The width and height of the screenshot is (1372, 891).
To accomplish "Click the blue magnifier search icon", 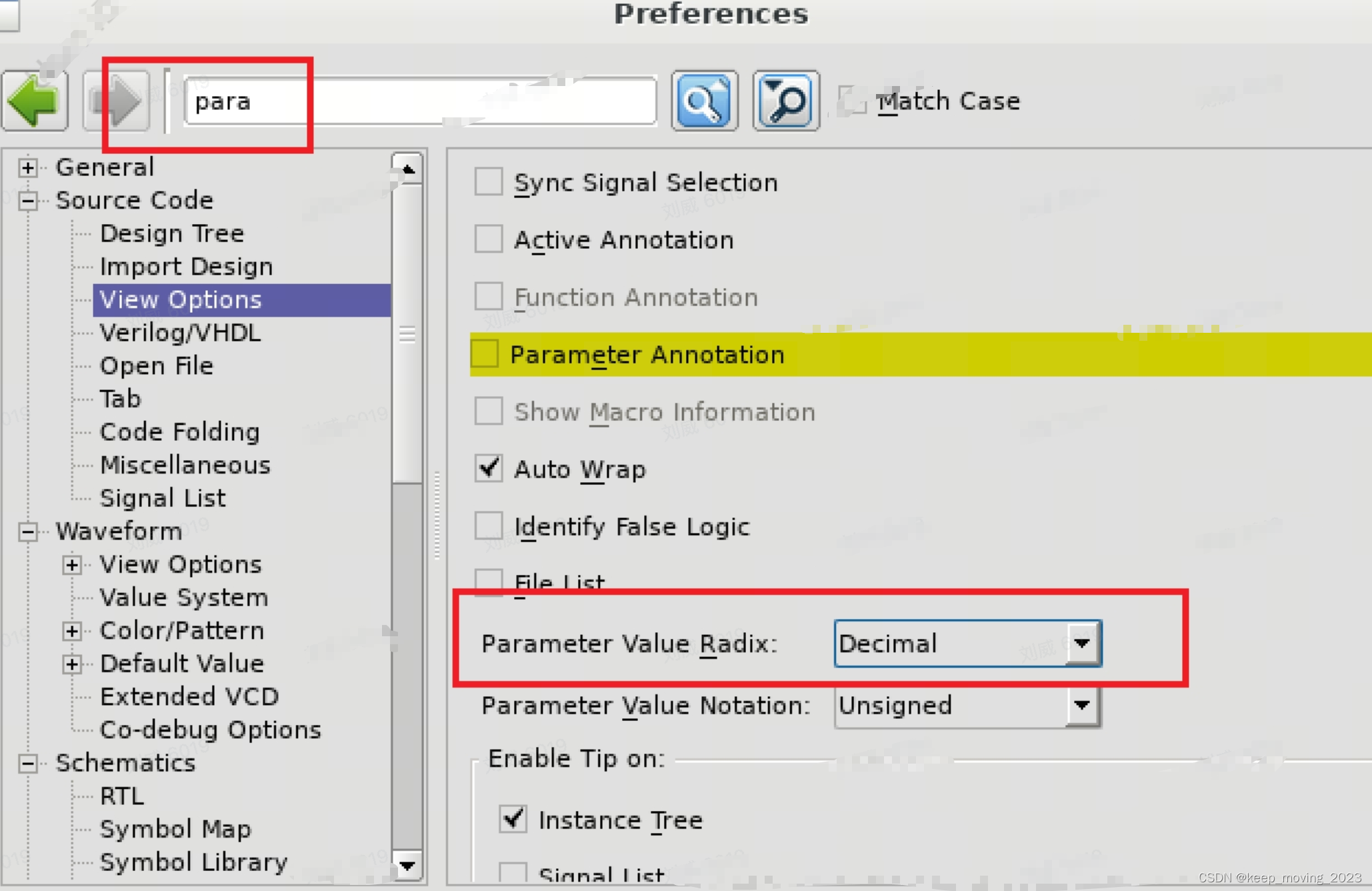I will [704, 101].
